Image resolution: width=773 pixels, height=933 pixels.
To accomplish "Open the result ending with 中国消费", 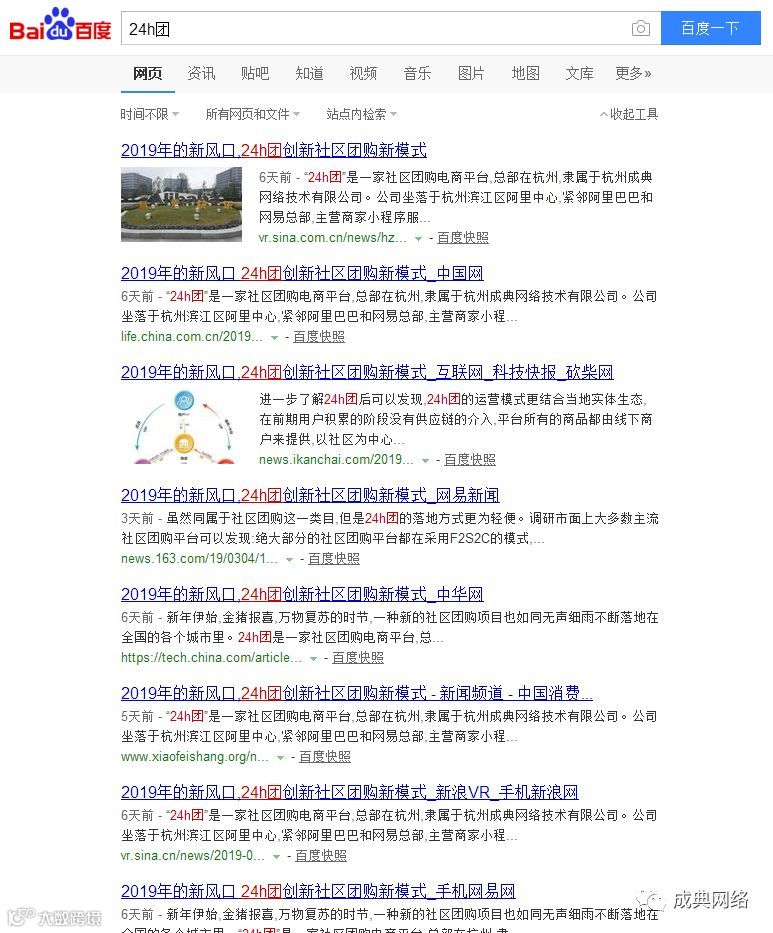I will [x=357, y=693].
